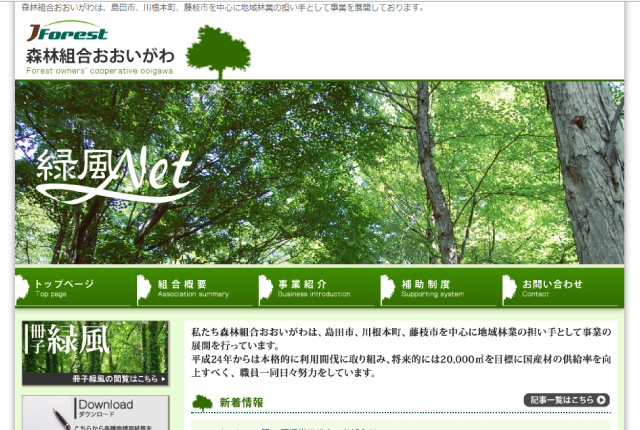Open 組合概要 Association summary menu
The height and width of the screenshot is (430, 640).
point(195,288)
